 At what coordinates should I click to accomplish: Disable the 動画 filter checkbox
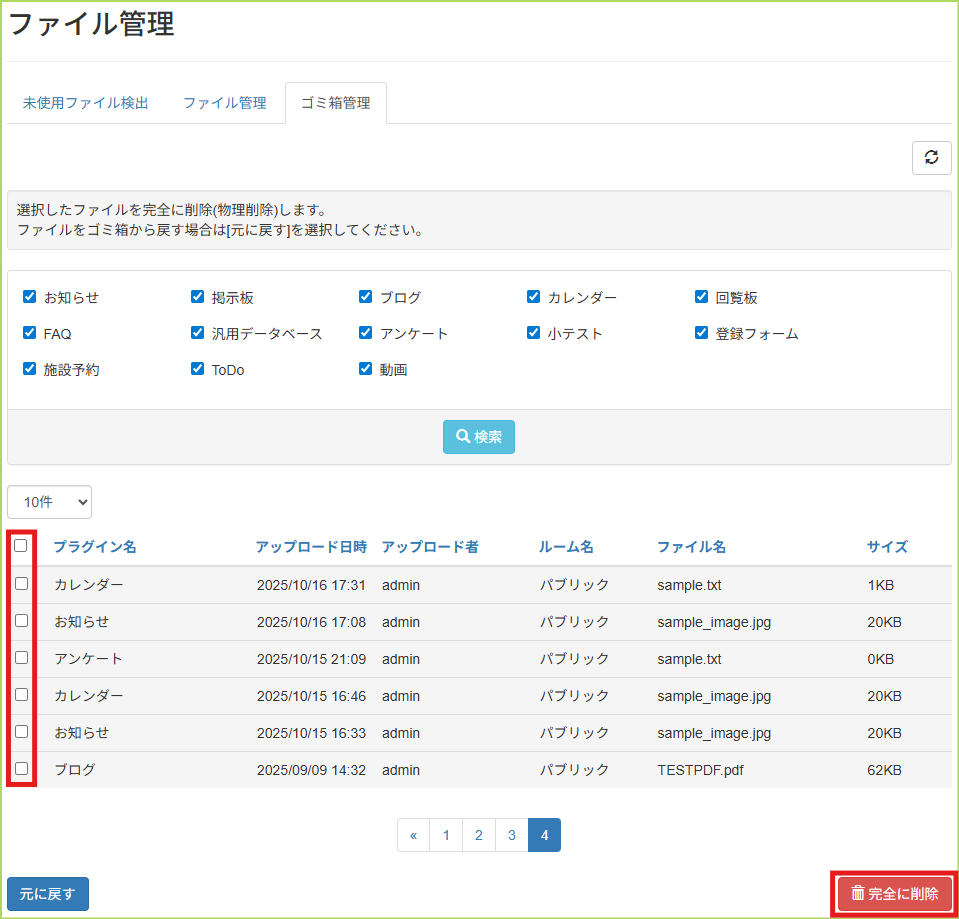(366, 369)
